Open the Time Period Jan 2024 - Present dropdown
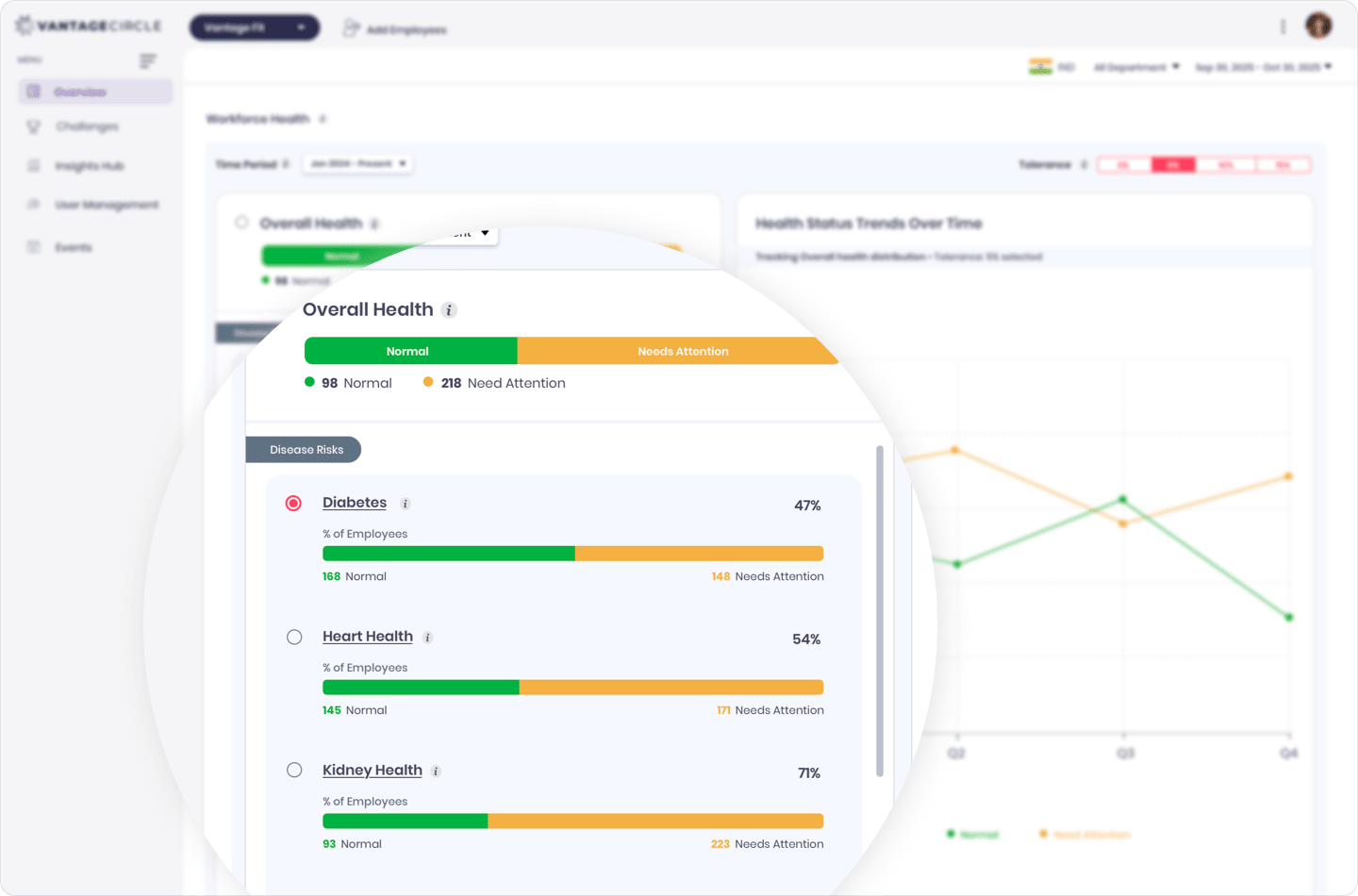The width and height of the screenshot is (1358, 896). coord(358,164)
